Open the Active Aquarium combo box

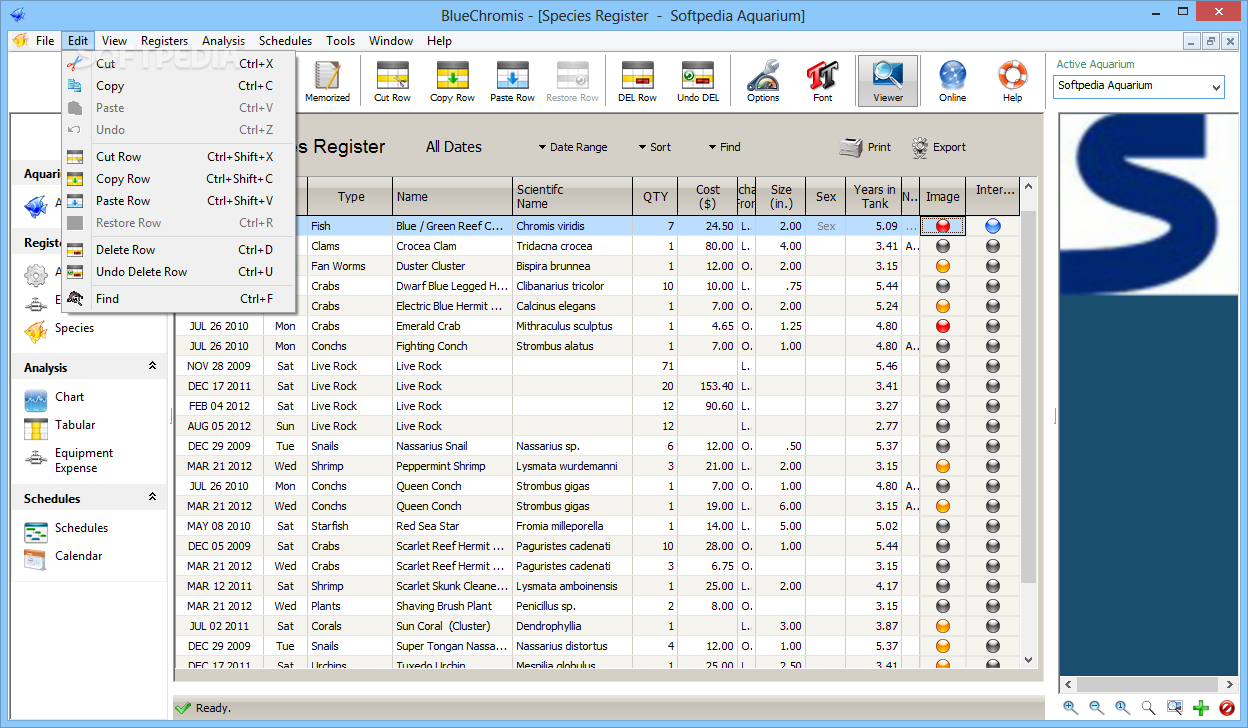tap(1140, 86)
